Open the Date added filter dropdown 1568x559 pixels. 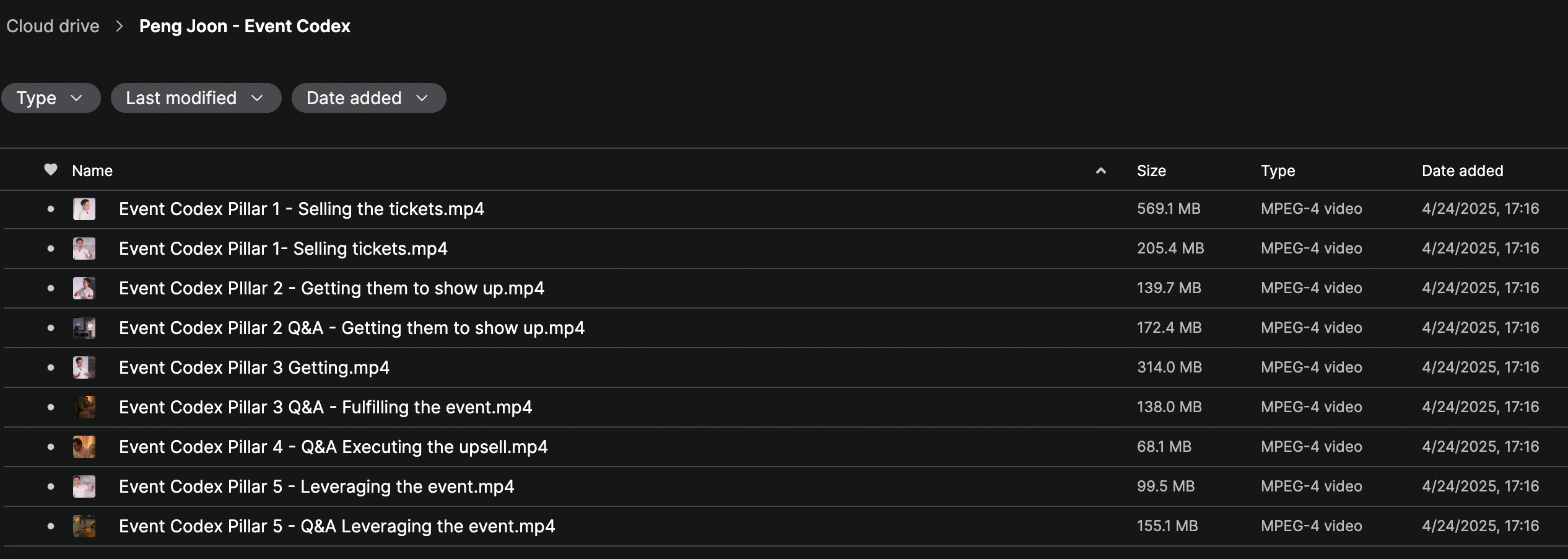pyautogui.click(x=368, y=98)
